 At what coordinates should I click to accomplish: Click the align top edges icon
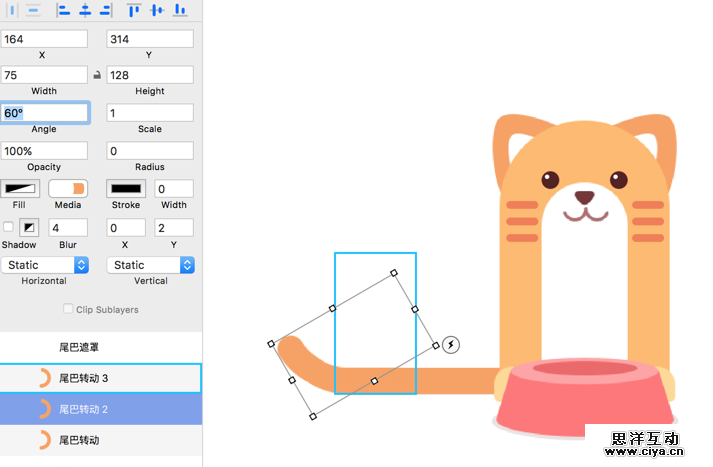click(133, 10)
